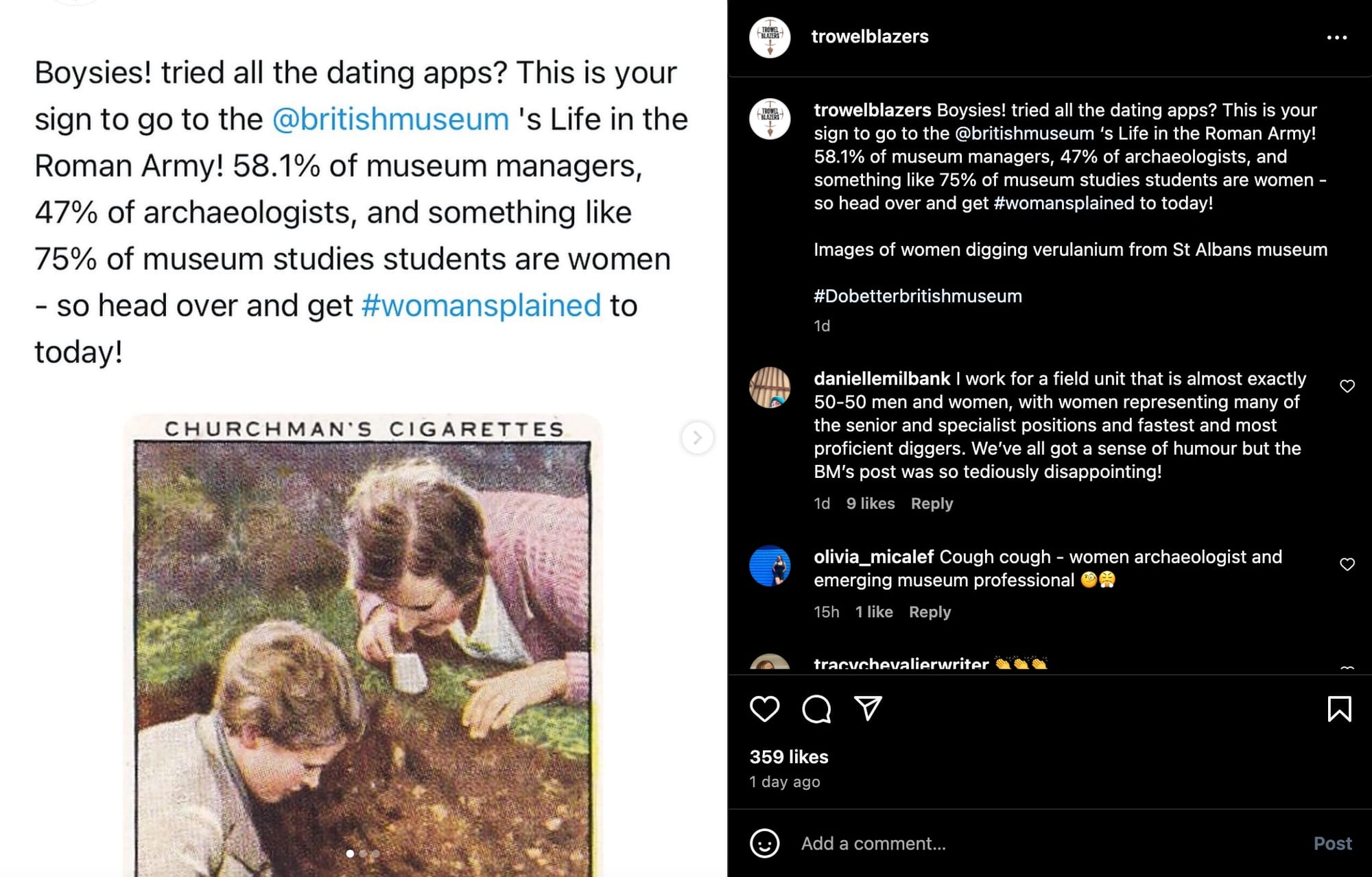The height and width of the screenshot is (877, 1372).
Task: Reply to daniellemilbank's comment
Action: tap(932, 503)
